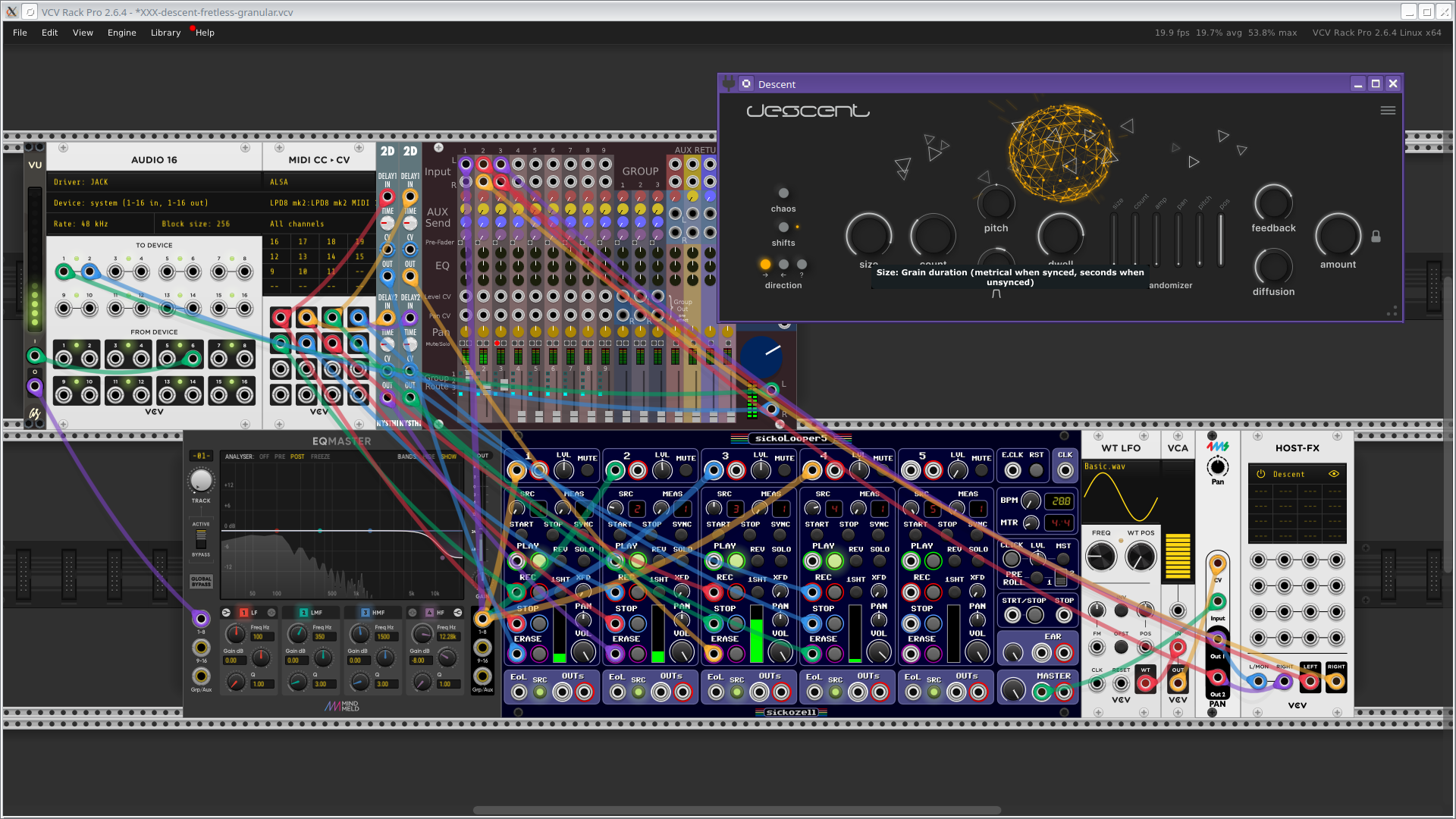
Task: Click the HF band shelf icon in EQMaster
Action: coord(457,613)
